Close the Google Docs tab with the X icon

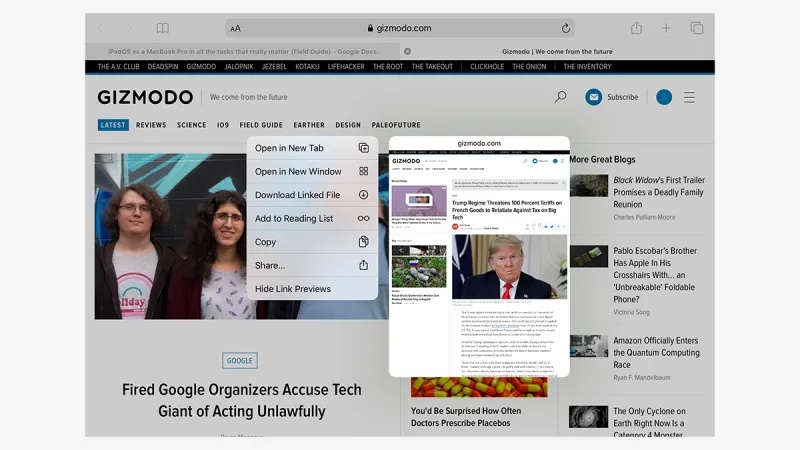click(407, 52)
